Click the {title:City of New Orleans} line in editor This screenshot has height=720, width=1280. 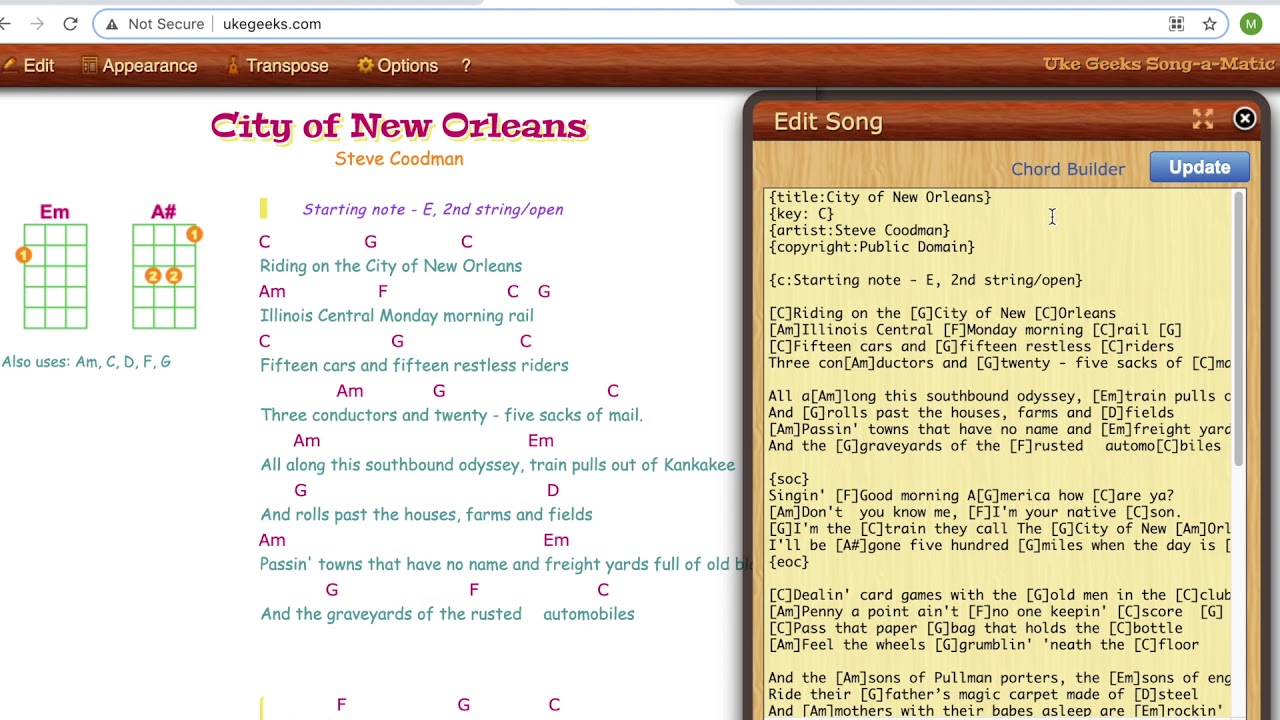pos(880,197)
